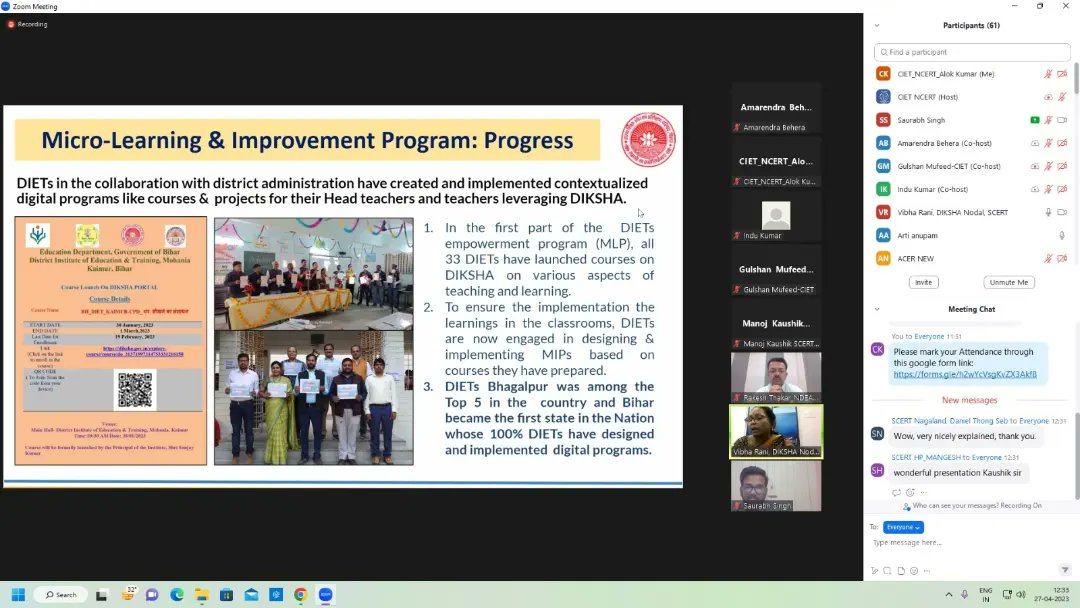Click the meeting chat scrollbar

pos(1077,456)
